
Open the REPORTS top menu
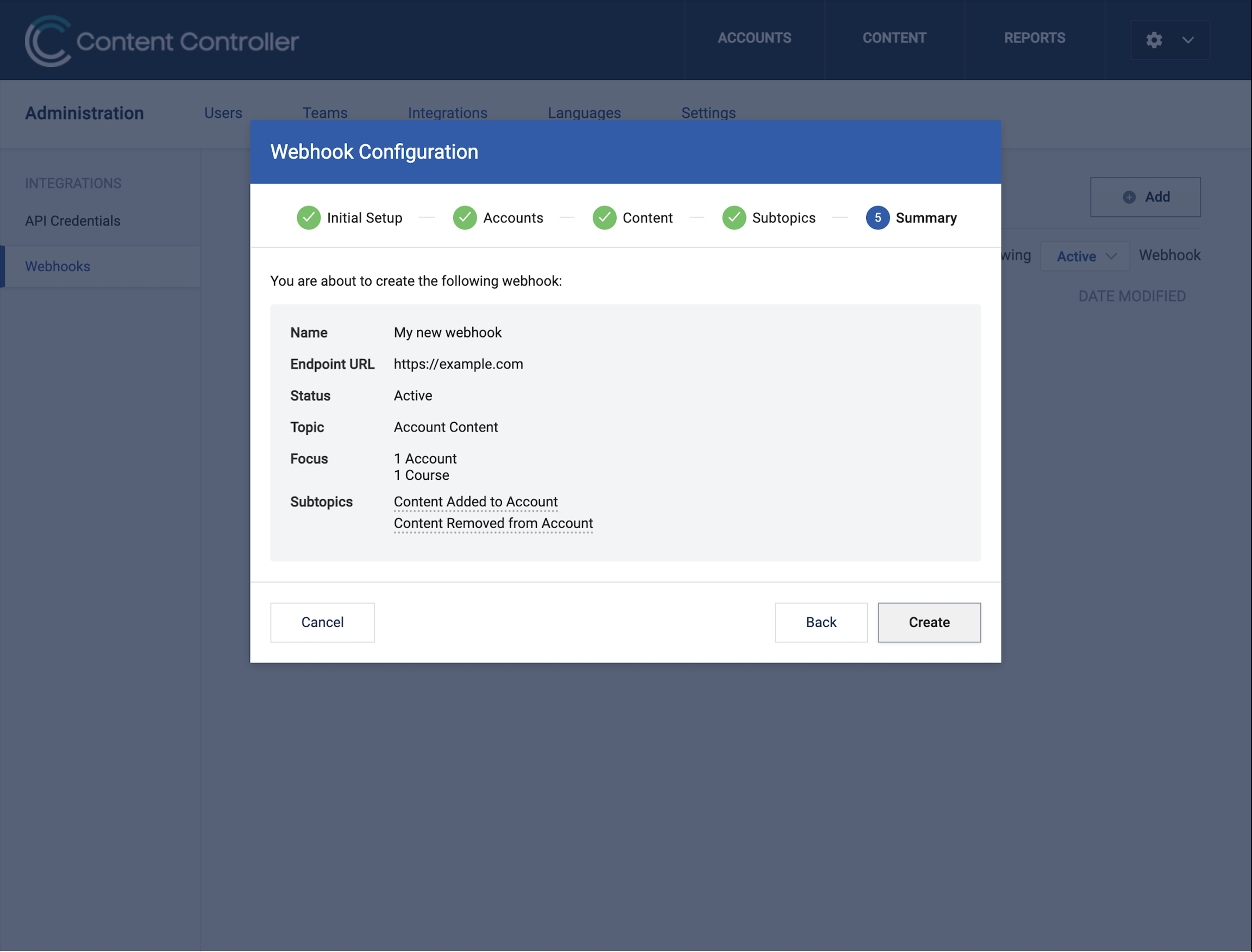point(1034,38)
